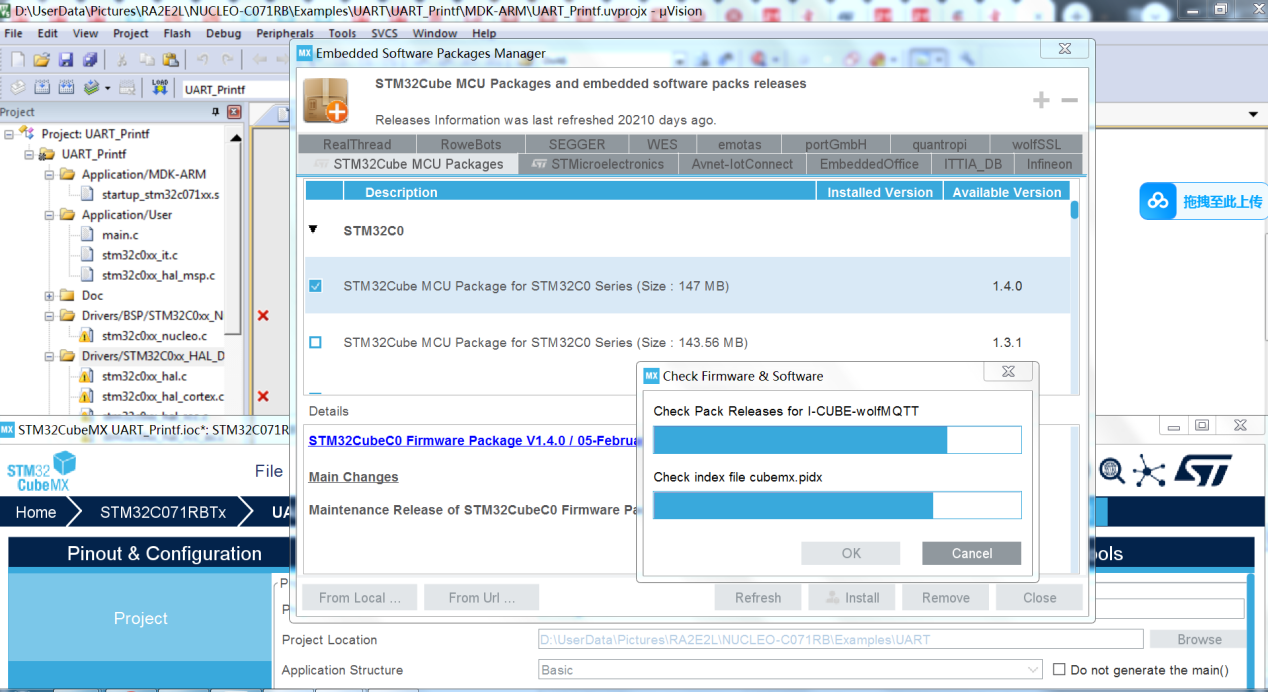Switch to STM32Cube MCU Packages tab
The width and height of the screenshot is (1268, 692).
(x=409, y=164)
